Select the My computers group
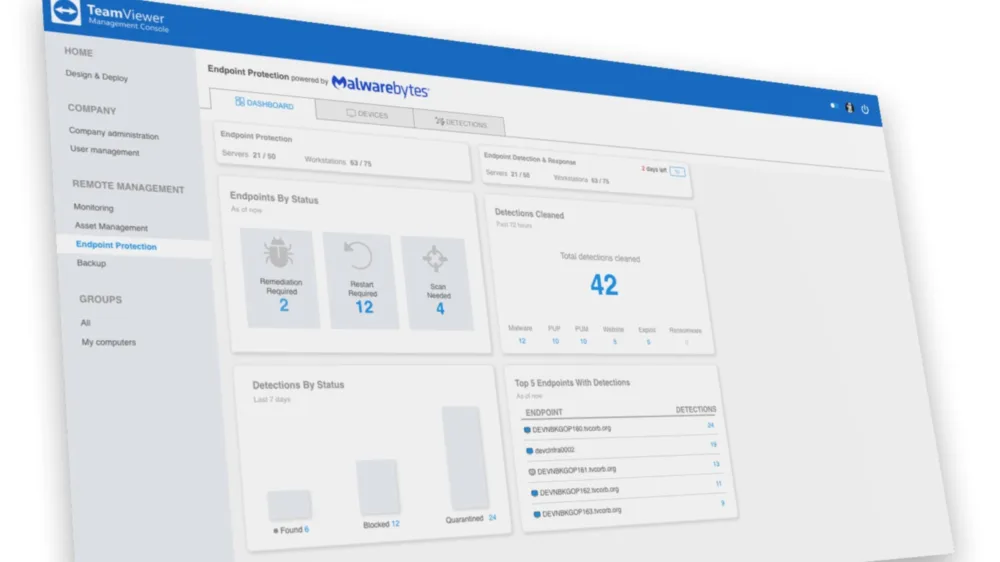Viewport: 1000px width, 562px height. click(x=108, y=343)
